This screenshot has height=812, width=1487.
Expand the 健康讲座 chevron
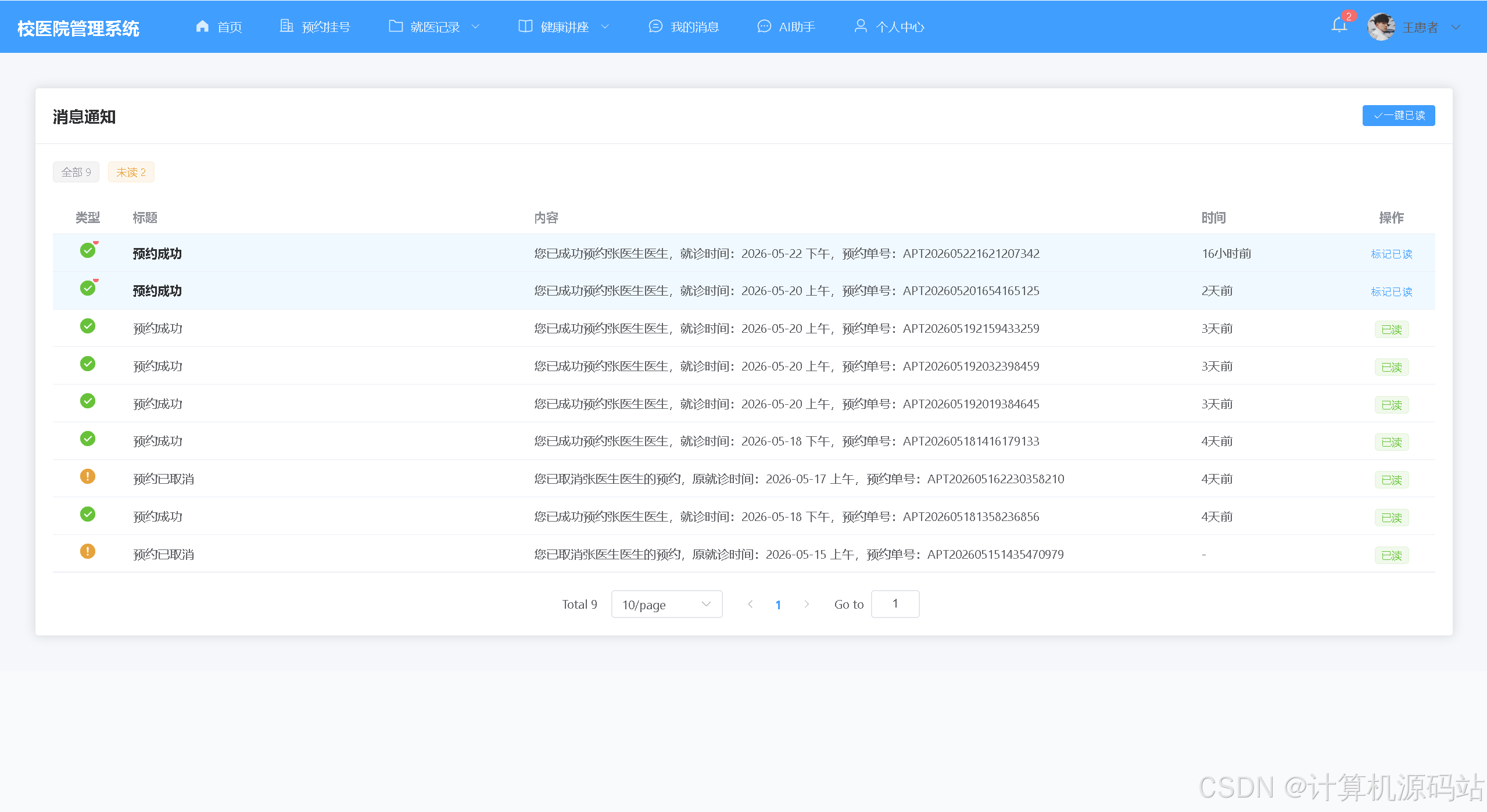click(605, 27)
